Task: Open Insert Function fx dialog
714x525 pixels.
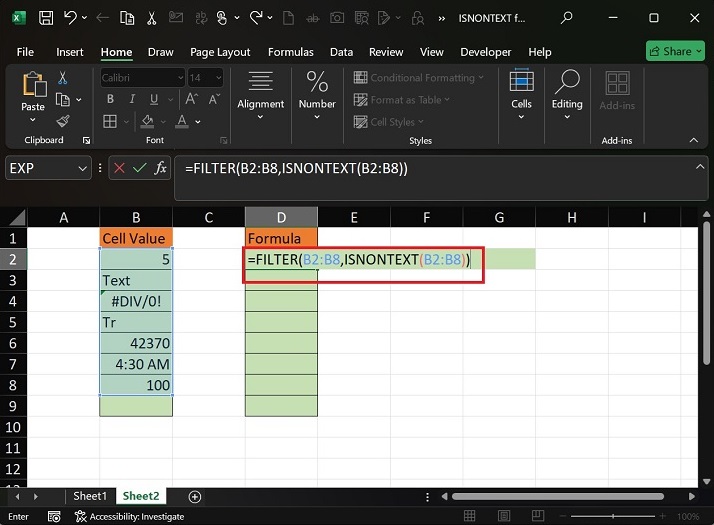Action: (160, 169)
